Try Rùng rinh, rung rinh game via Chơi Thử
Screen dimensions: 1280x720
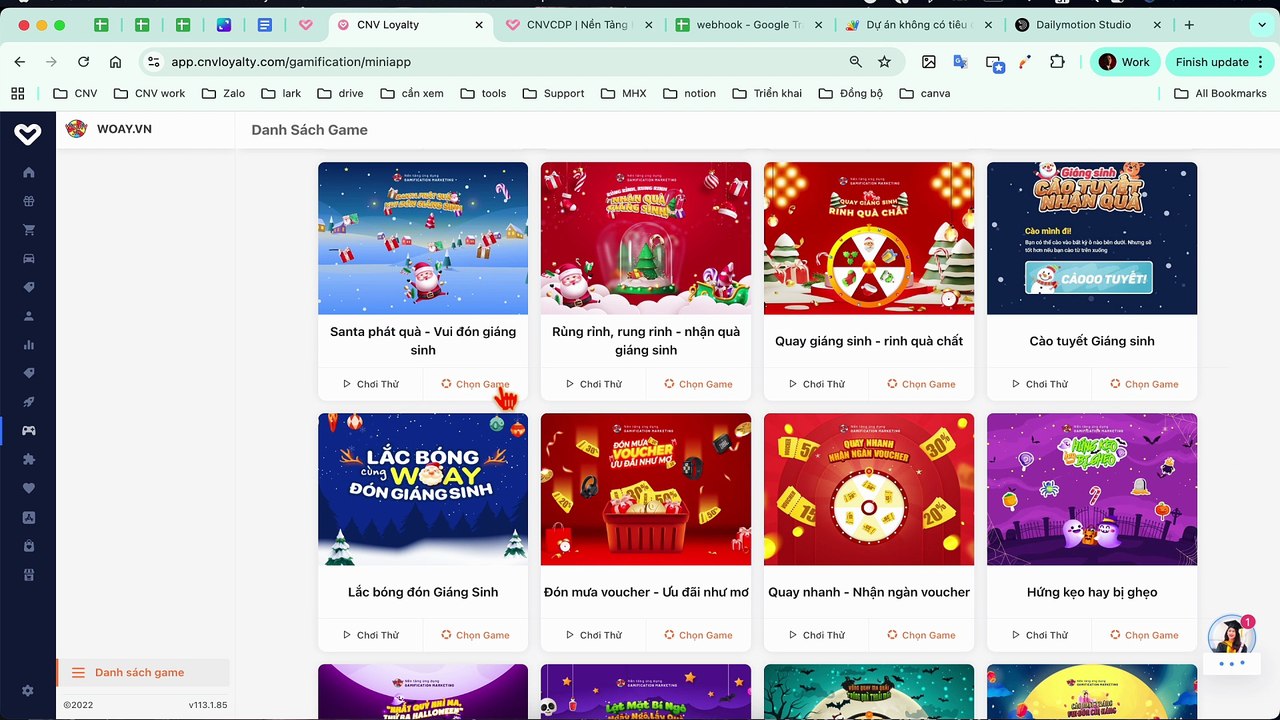(x=593, y=384)
